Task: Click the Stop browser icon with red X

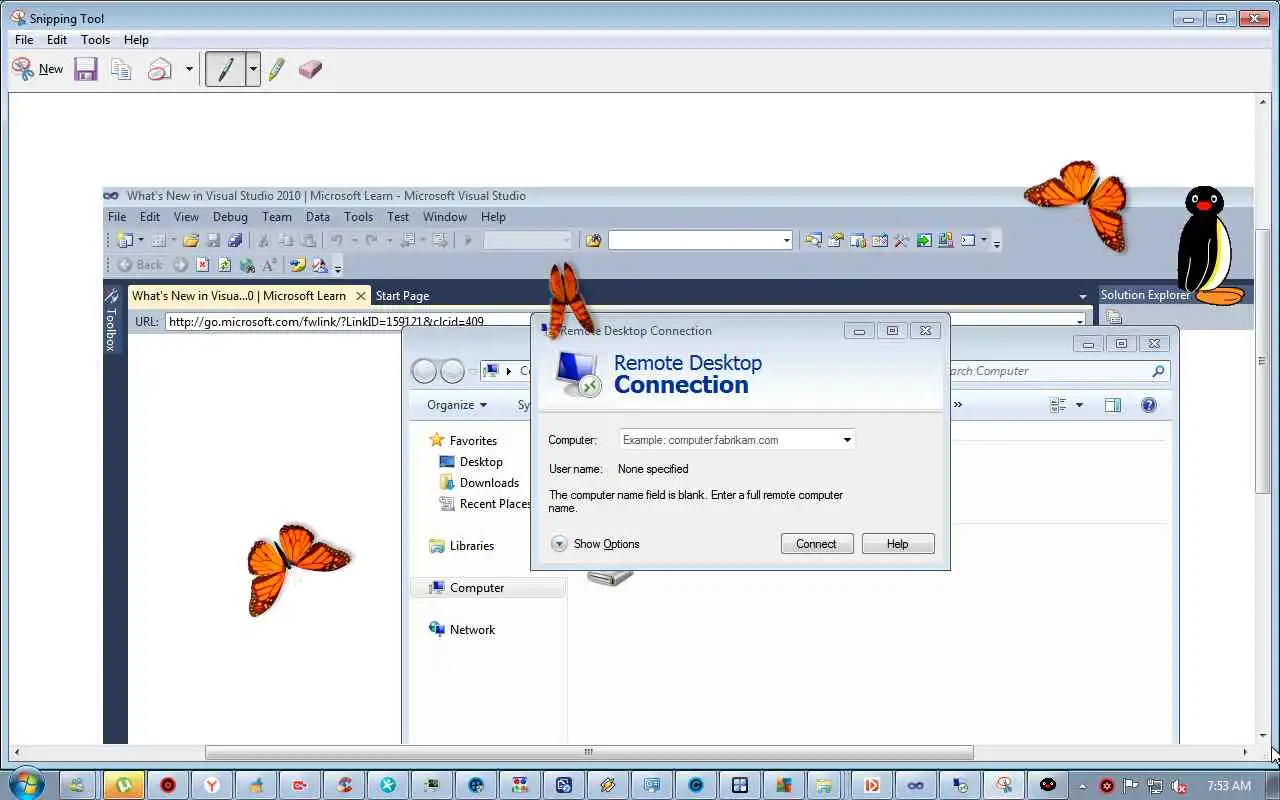Action: click(203, 265)
